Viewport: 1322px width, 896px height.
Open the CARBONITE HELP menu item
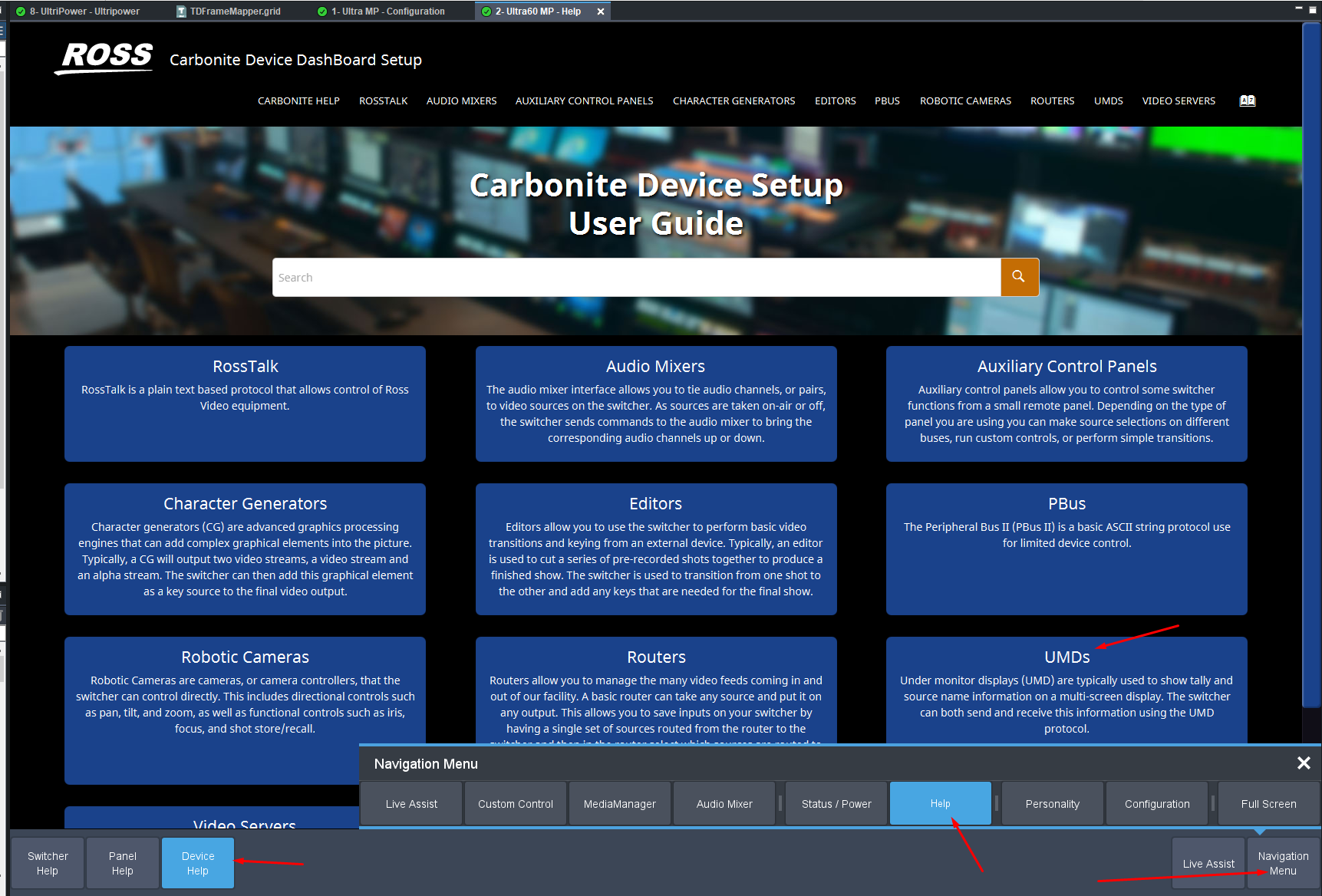click(x=298, y=100)
